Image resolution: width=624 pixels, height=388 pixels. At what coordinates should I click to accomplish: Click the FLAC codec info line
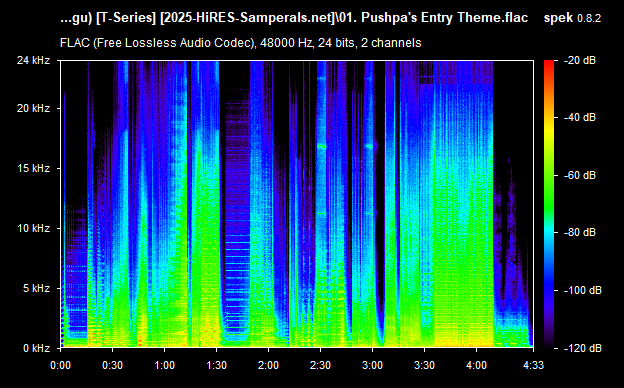coord(240,43)
